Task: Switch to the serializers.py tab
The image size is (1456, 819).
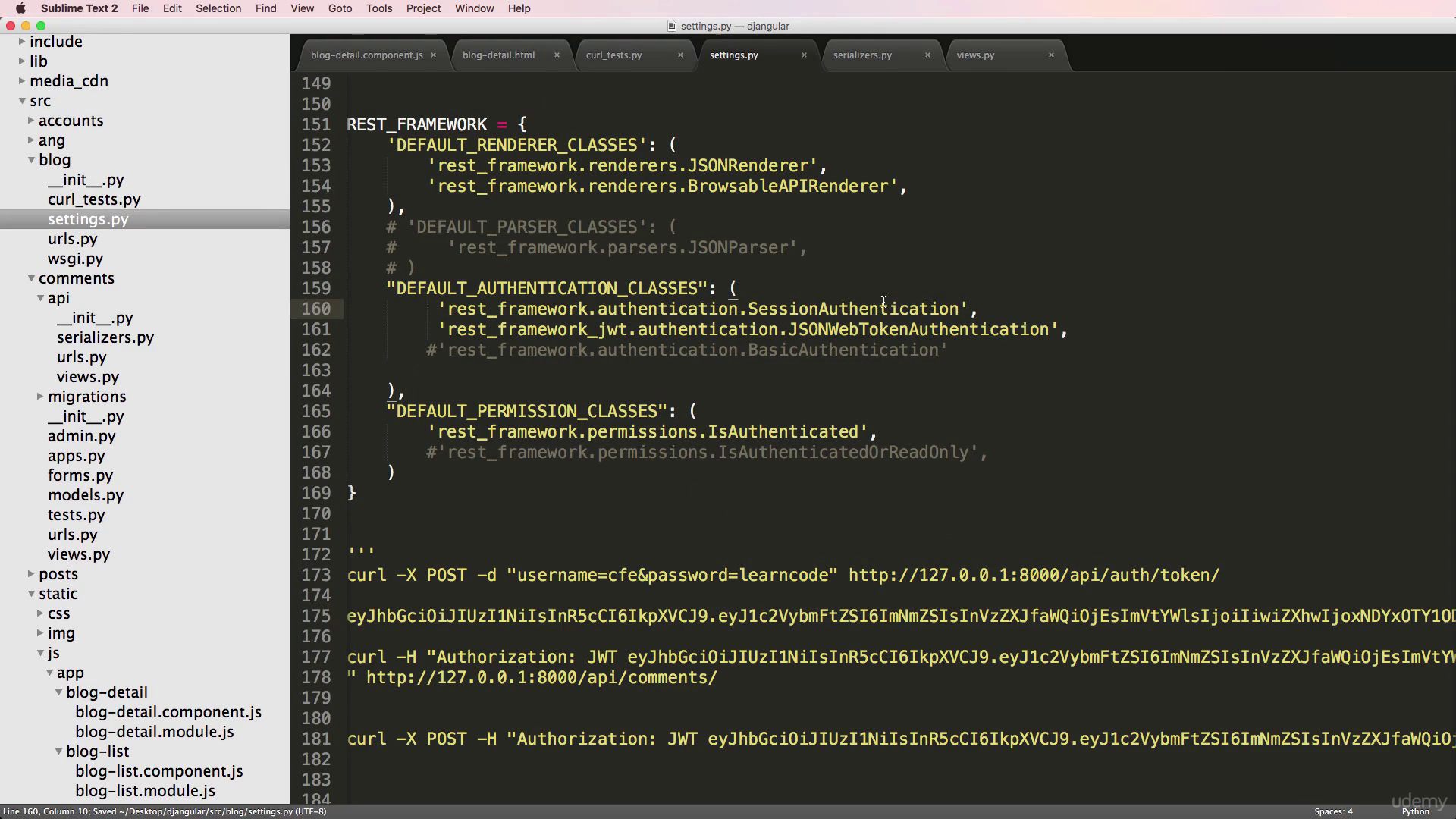Action: click(x=862, y=55)
